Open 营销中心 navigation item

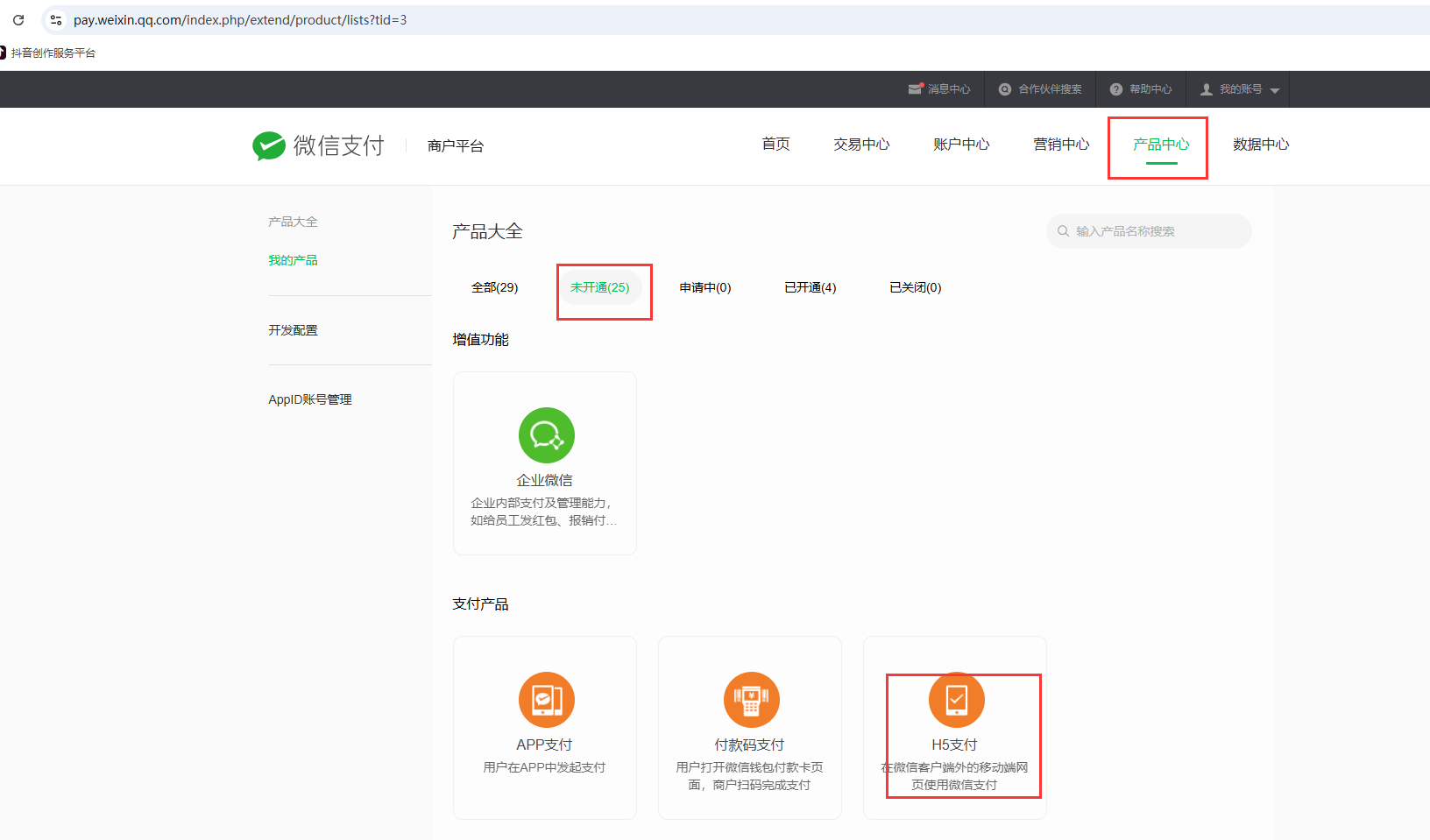tap(1061, 145)
